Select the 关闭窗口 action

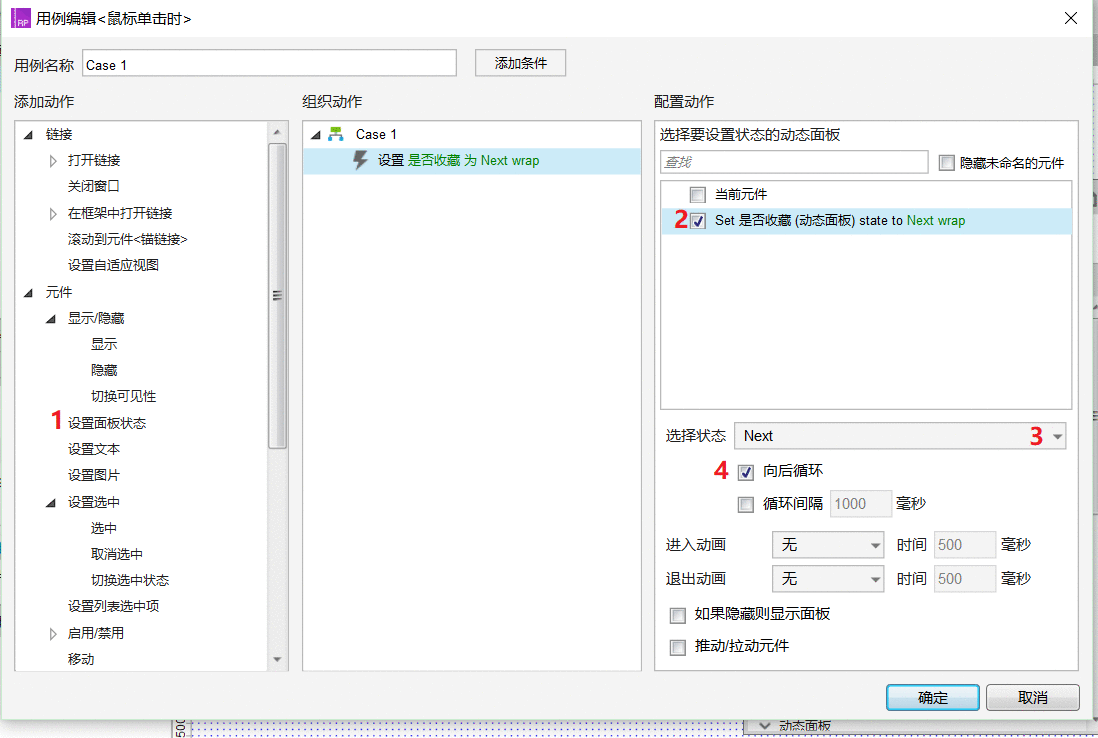click(x=93, y=186)
